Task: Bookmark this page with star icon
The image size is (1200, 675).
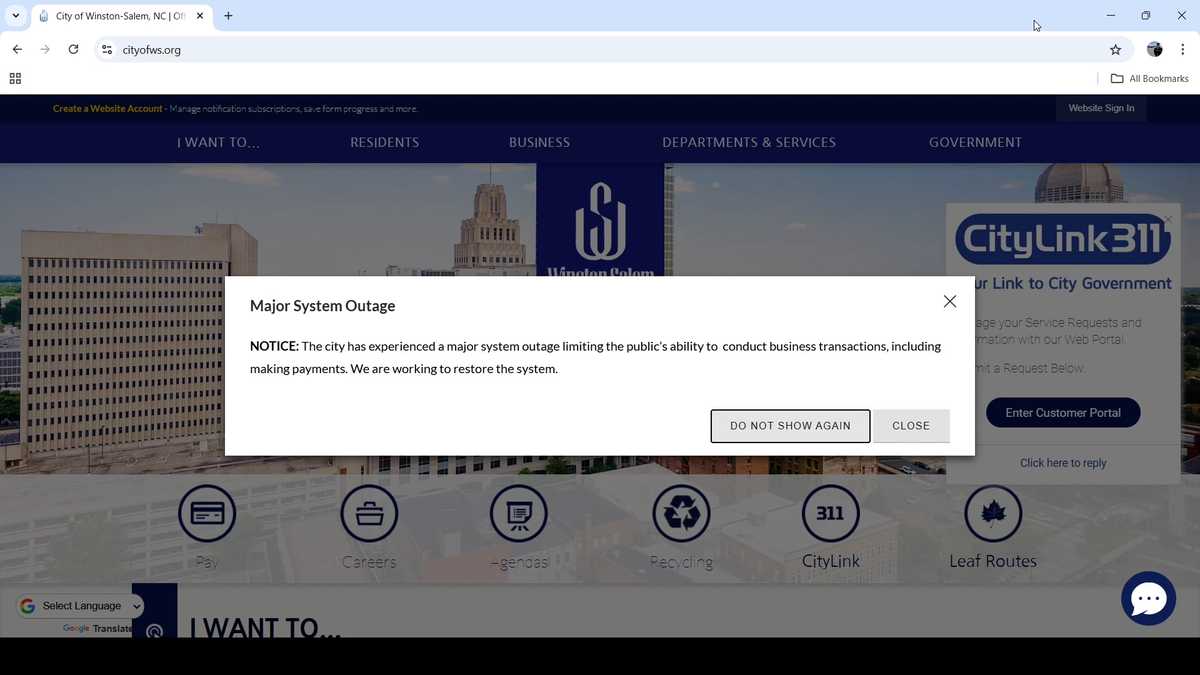Action: pos(1115,50)
